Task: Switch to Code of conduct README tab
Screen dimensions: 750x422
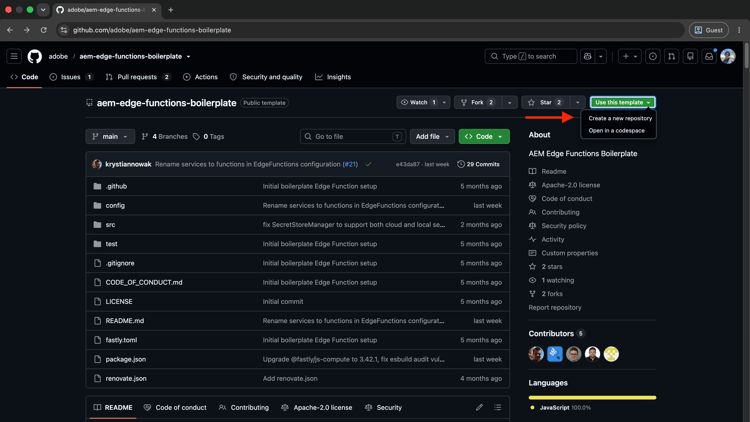Action: coord(175,408)
